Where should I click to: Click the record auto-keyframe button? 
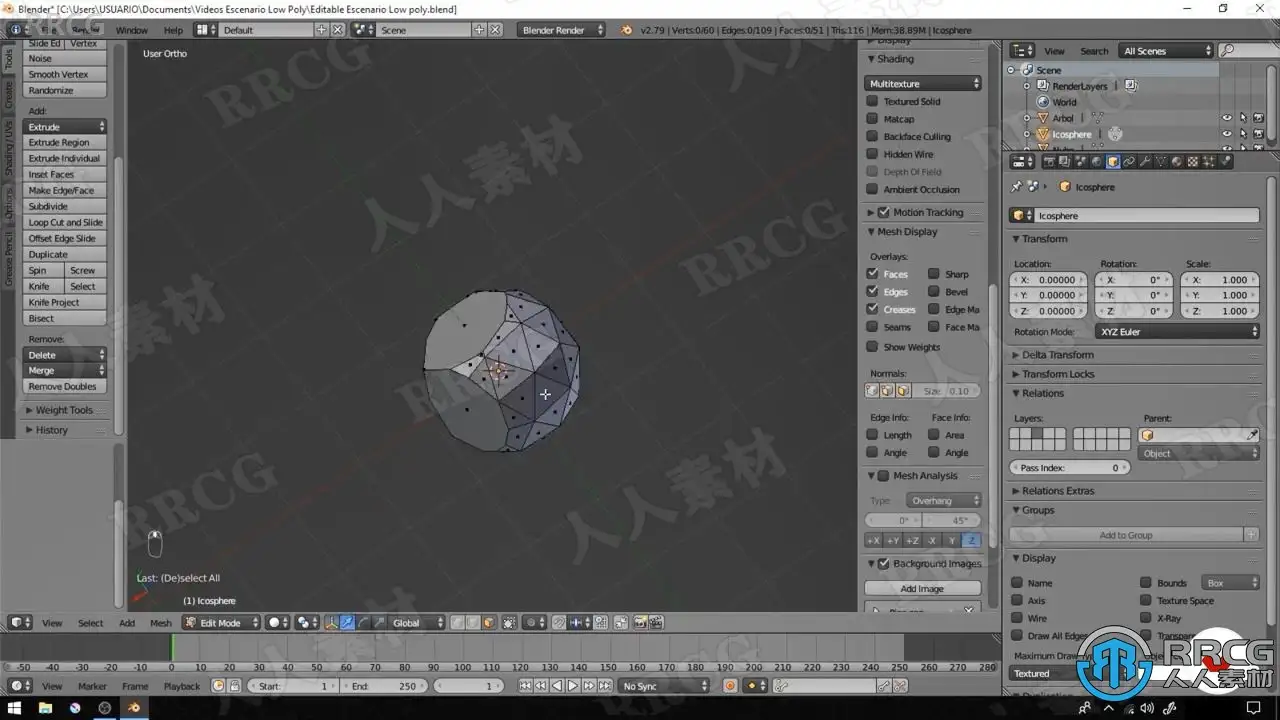[730, 686]
